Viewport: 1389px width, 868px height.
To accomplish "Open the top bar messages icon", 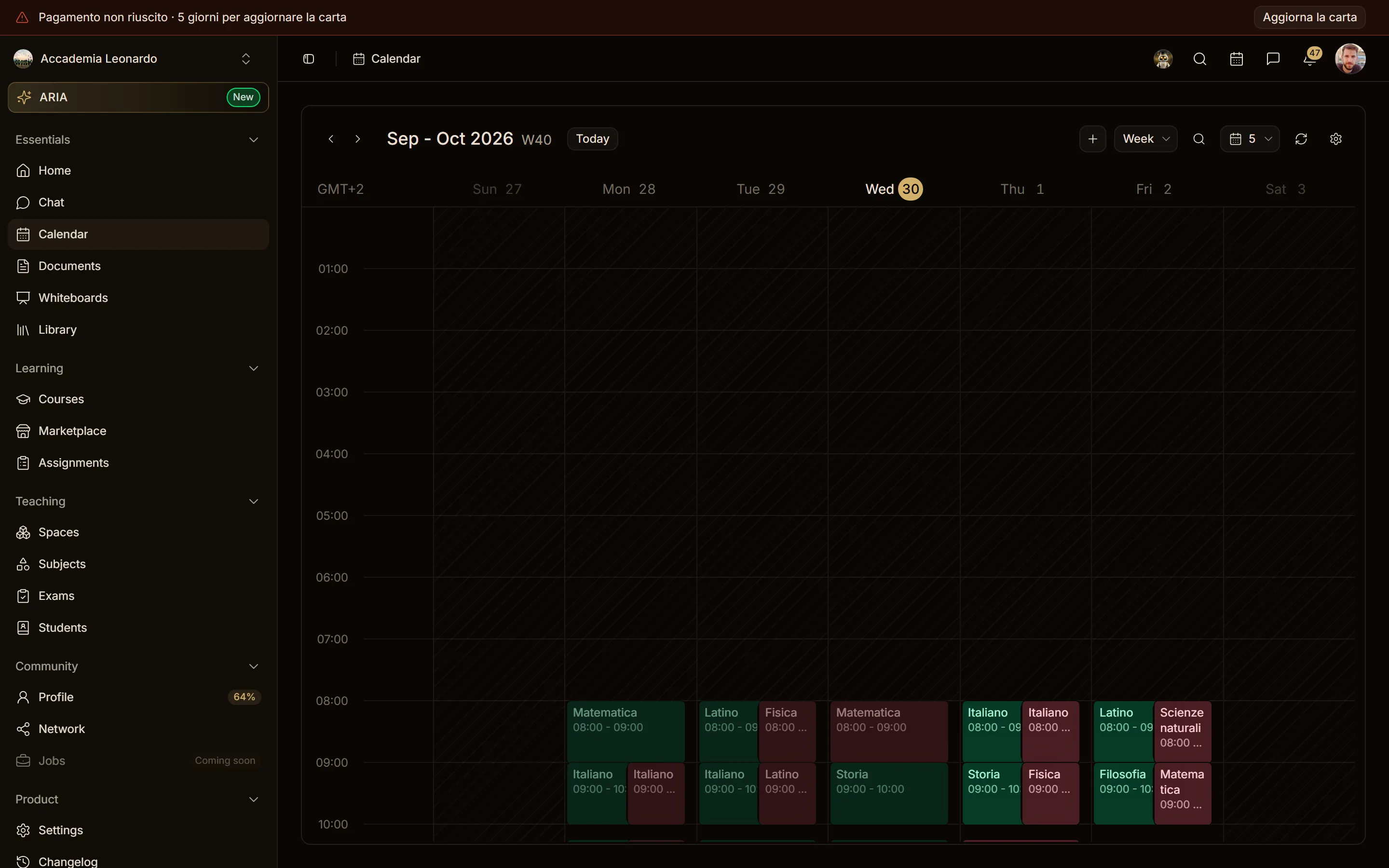I will coord(1273,58).
